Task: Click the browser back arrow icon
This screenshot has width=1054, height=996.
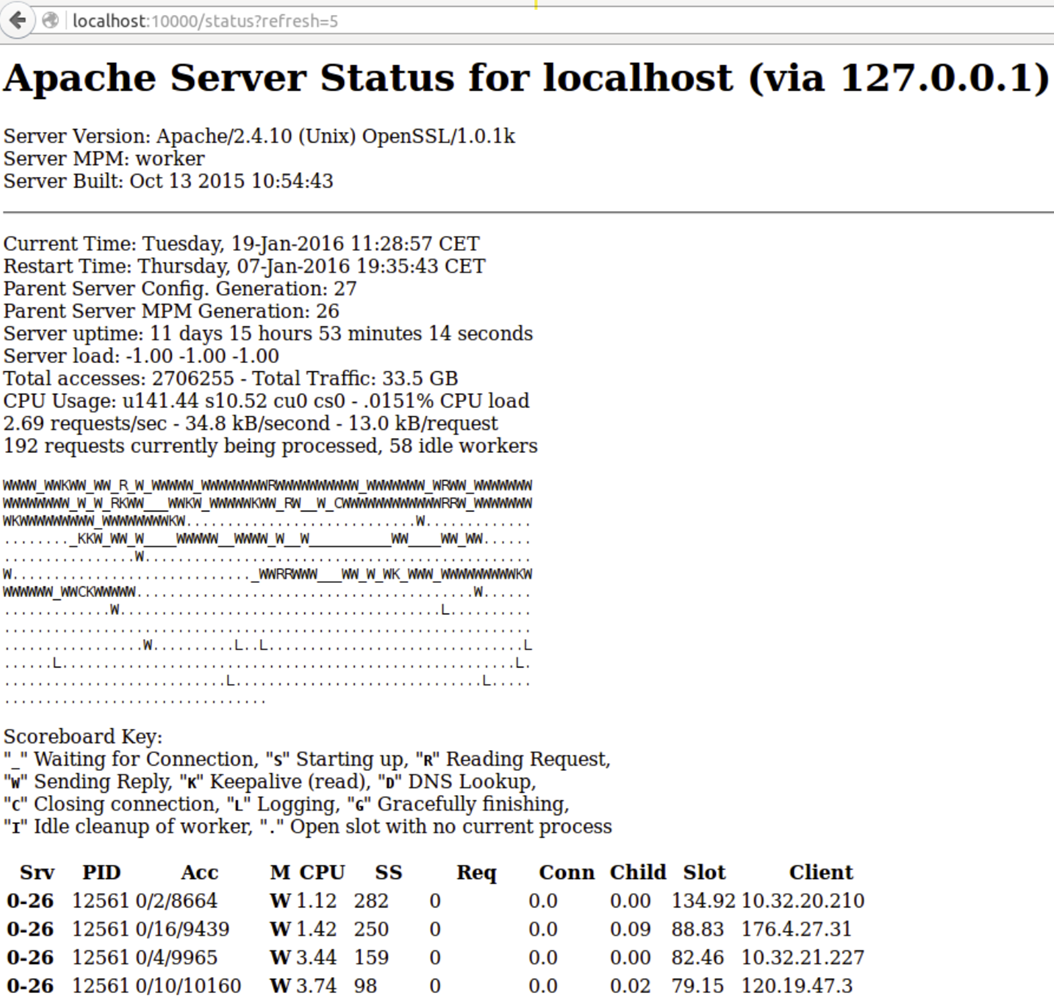Action: click(18, 20)
